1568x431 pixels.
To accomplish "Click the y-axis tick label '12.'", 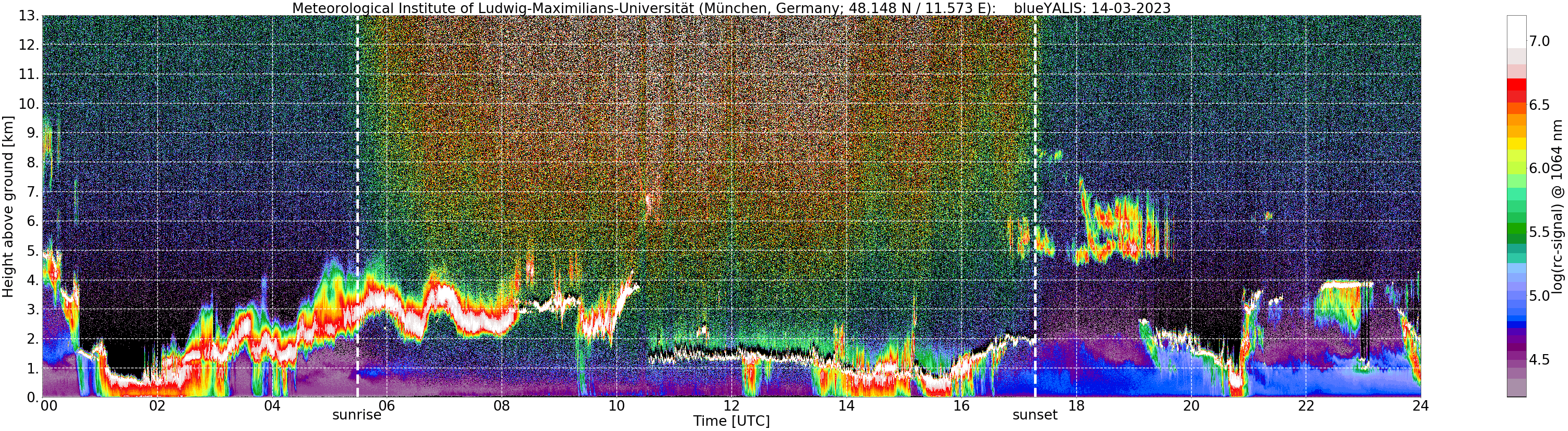I will 28,45.
